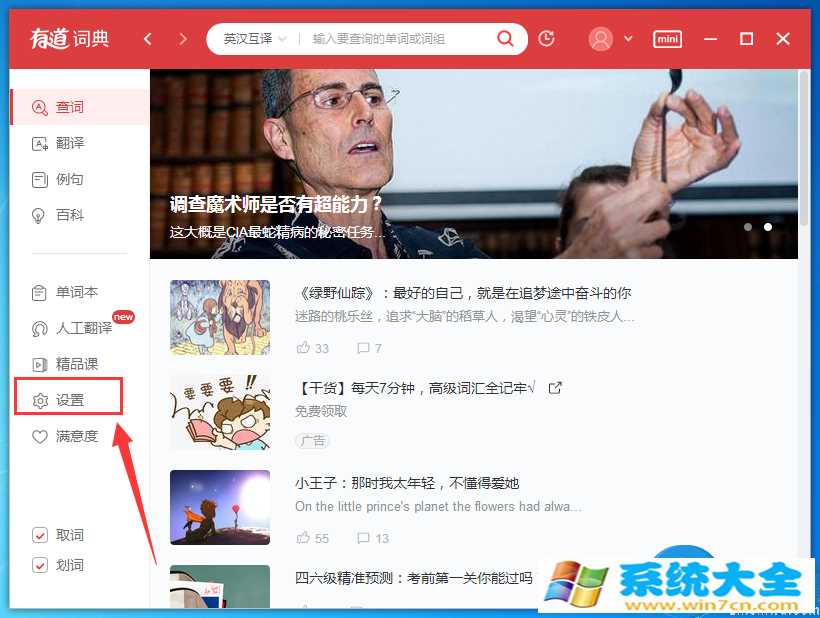Screen dimensions: 820x618
Task: Go back with the left arrow
Action: tap(148, 39)
